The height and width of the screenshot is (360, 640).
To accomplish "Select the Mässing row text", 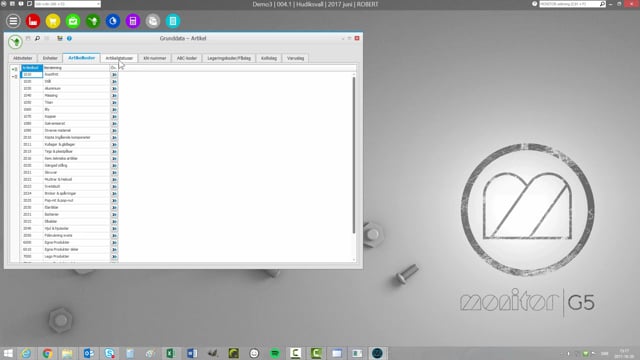I will tap(51, 96).
